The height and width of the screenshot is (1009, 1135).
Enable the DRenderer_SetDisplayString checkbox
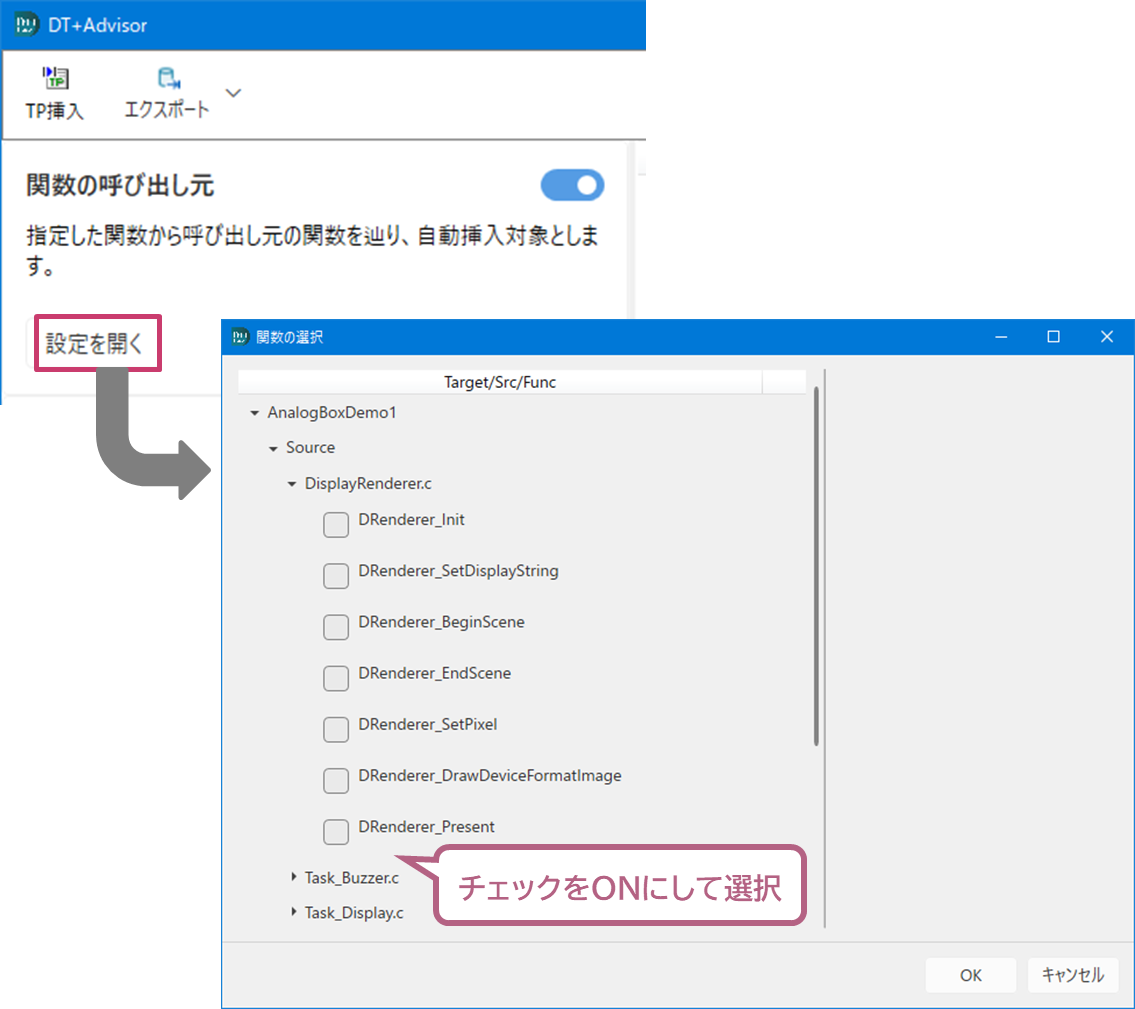336,575
